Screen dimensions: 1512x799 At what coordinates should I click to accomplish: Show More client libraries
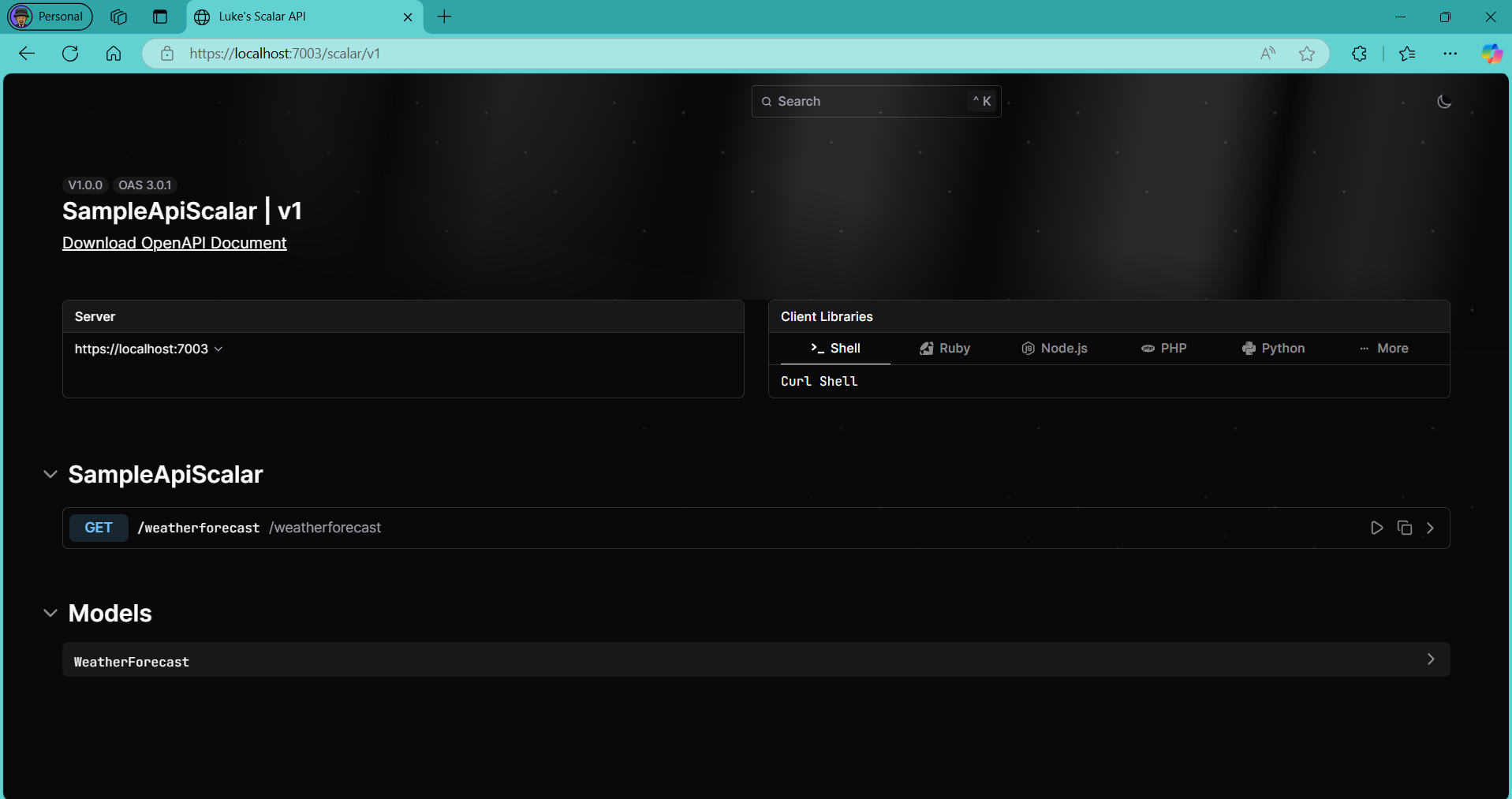1383,349
